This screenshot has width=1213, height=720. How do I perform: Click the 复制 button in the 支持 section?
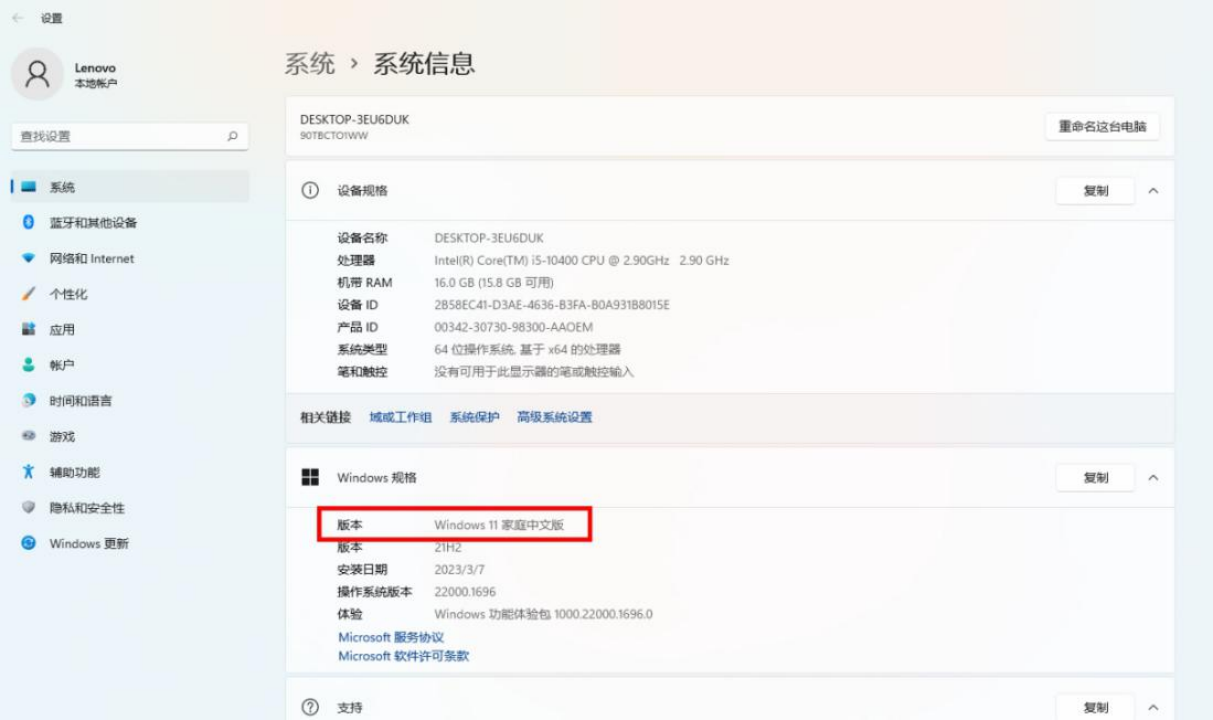coord(1095,707)
